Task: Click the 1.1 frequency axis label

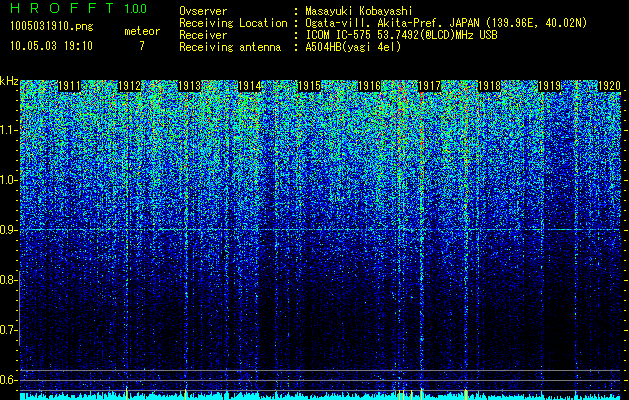Action: [8, 130]
